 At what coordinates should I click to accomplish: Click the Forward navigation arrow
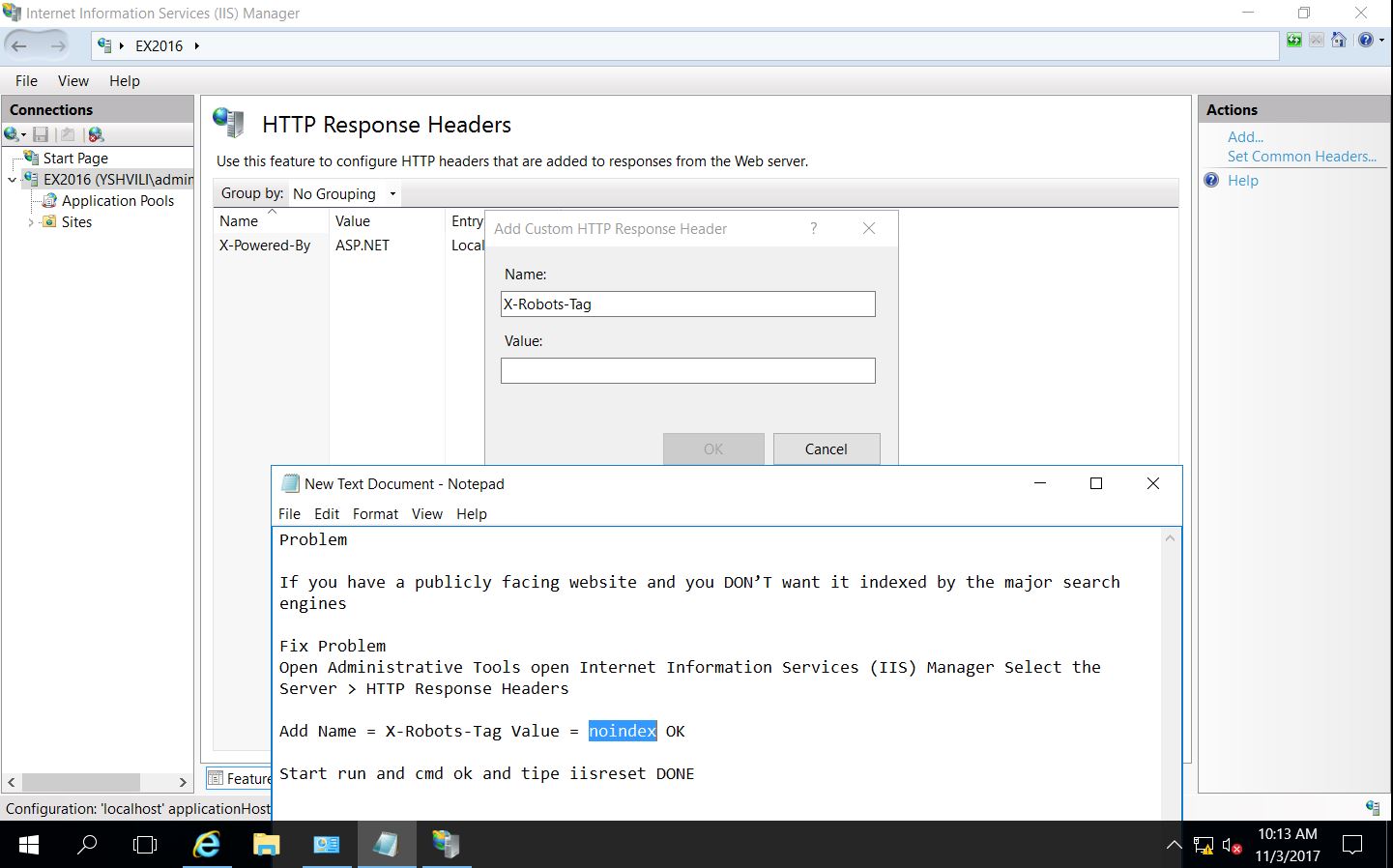point(58,45)
